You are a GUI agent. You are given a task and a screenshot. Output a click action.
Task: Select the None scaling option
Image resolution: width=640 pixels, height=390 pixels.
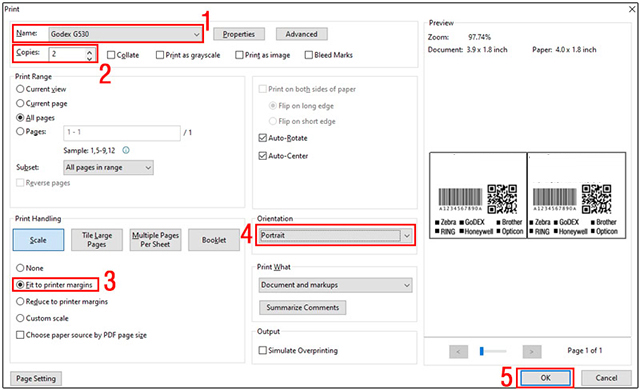click(20, 268)
